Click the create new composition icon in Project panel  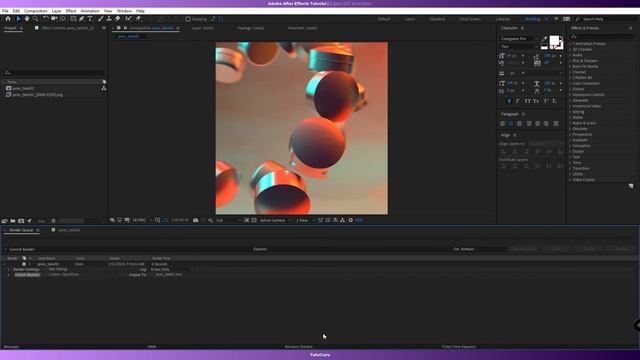pyautogui.click(x=21, y=221)
